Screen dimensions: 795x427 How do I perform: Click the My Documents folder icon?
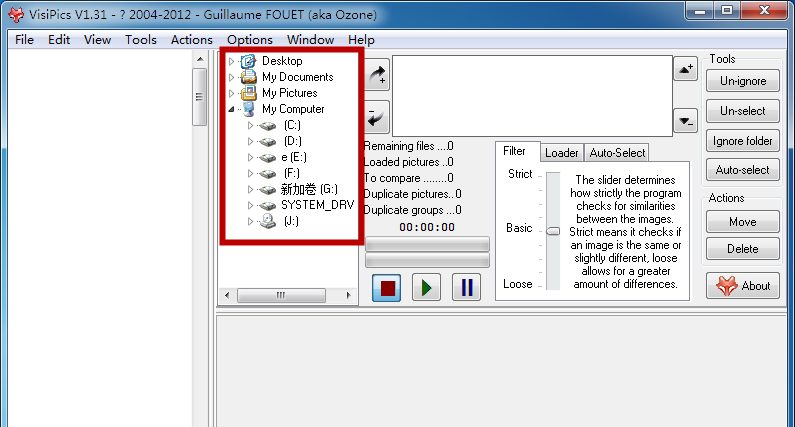point(248,77)
